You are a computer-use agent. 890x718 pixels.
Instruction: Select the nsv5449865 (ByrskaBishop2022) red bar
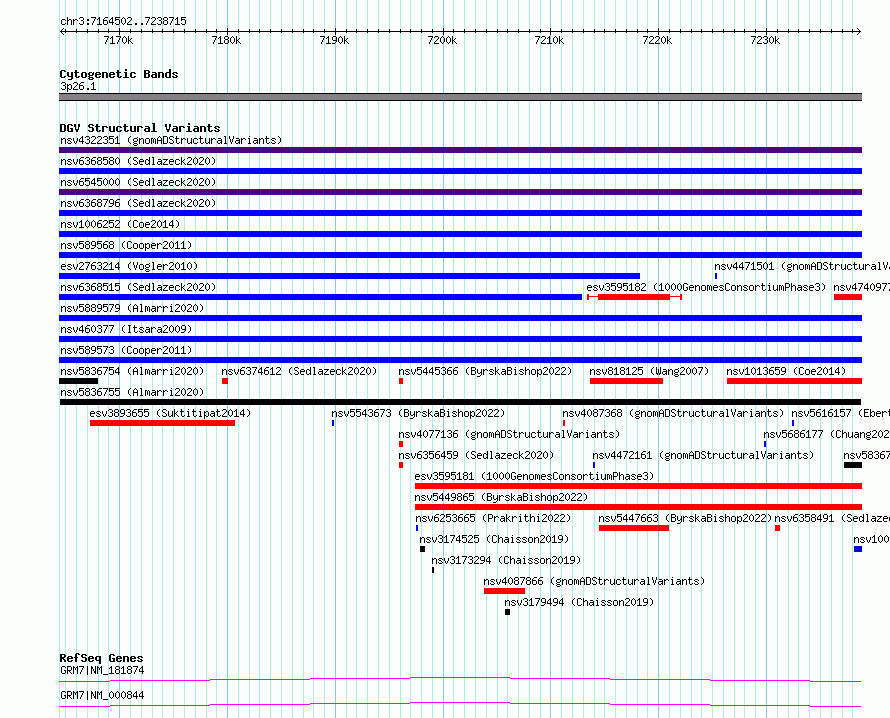tap(639, 507)
